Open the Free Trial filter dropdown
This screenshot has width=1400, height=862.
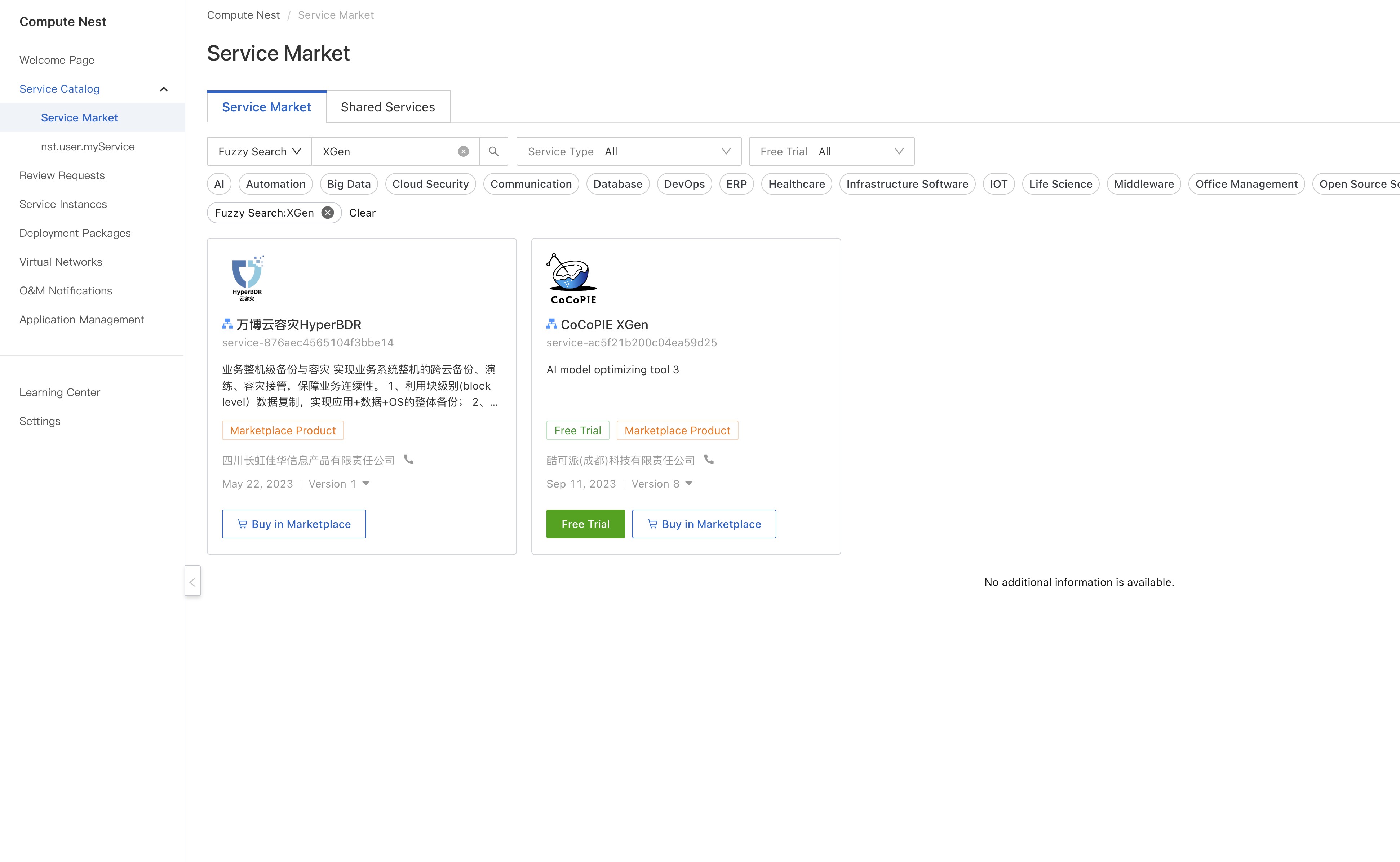tap(832, 152)
